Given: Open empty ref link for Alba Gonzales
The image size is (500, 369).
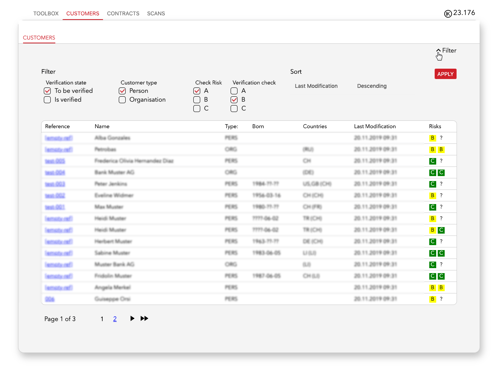Looking at the screenshot, I should coord(59,138).
